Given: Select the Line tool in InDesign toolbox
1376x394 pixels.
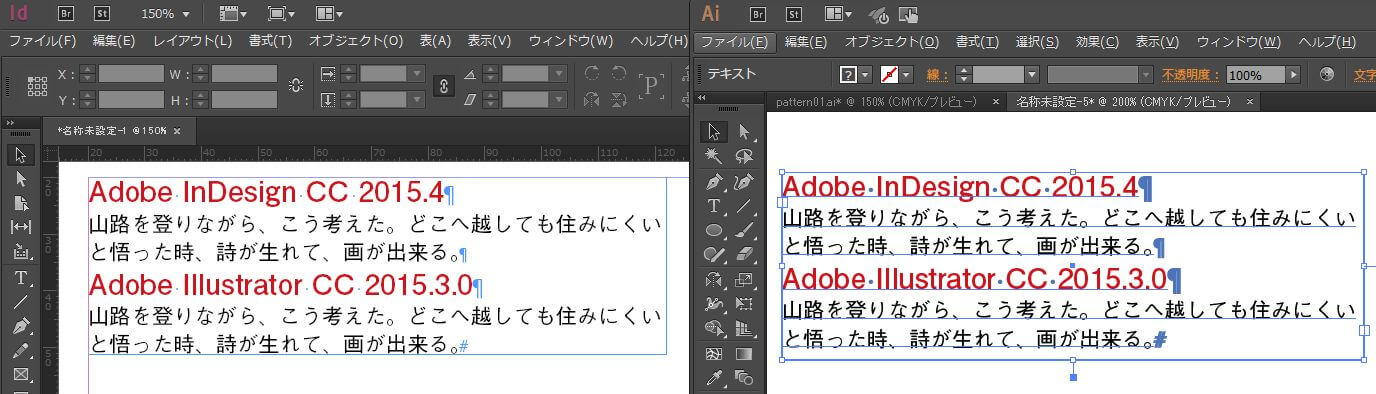Looking at the screenshot, I should pos(21,302).
